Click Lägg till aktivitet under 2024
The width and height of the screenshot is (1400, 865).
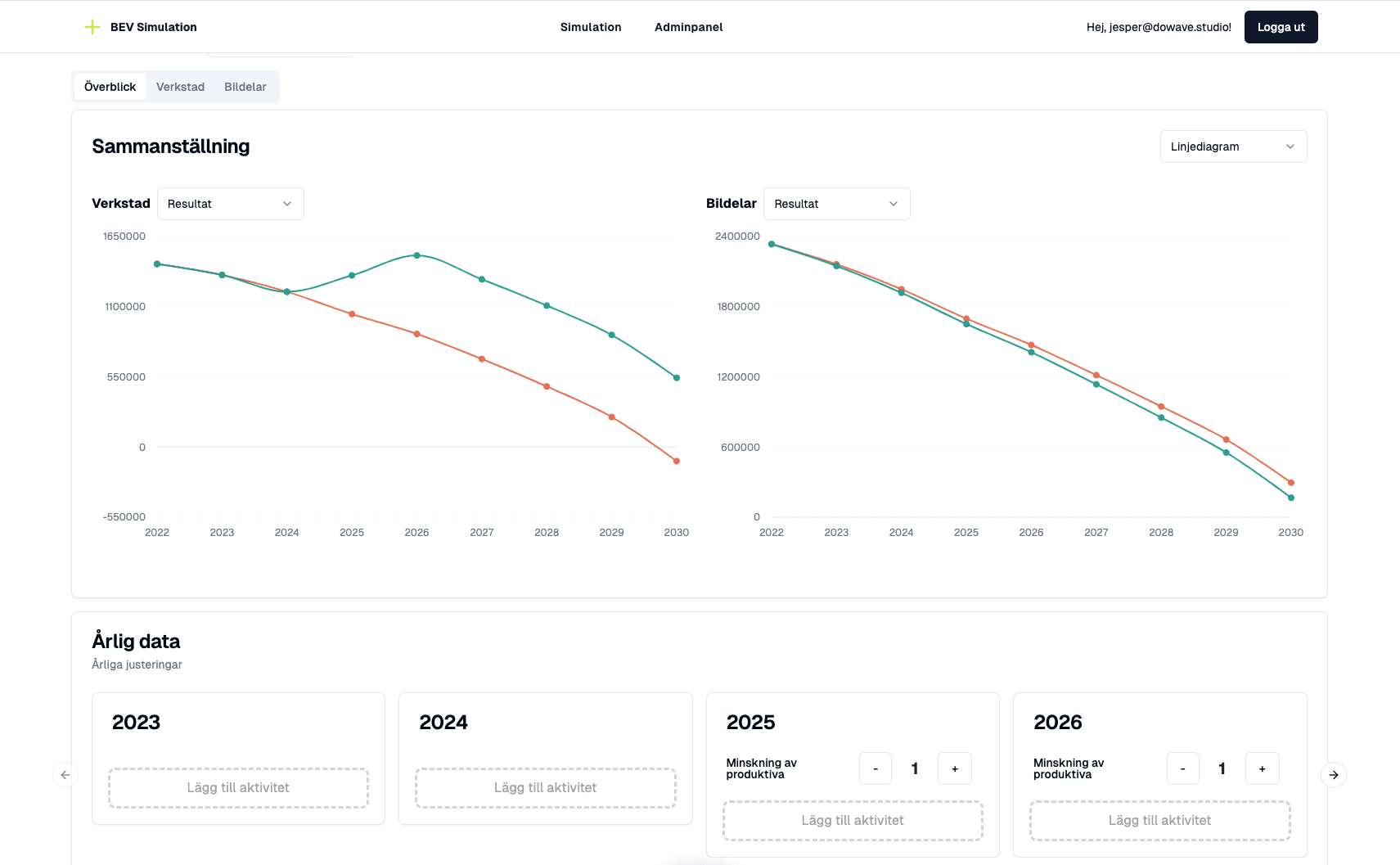coord(545,787)
